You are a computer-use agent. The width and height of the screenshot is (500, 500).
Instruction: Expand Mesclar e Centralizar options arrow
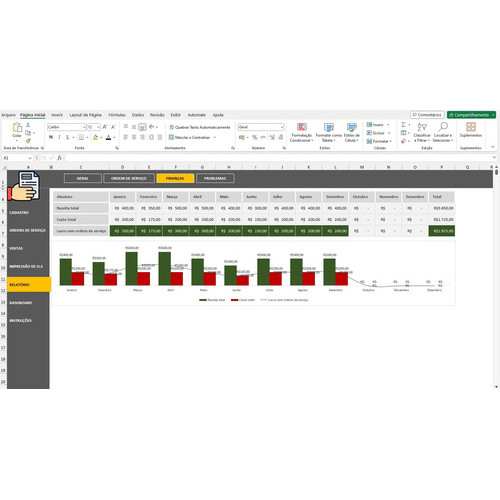point(215,137)
